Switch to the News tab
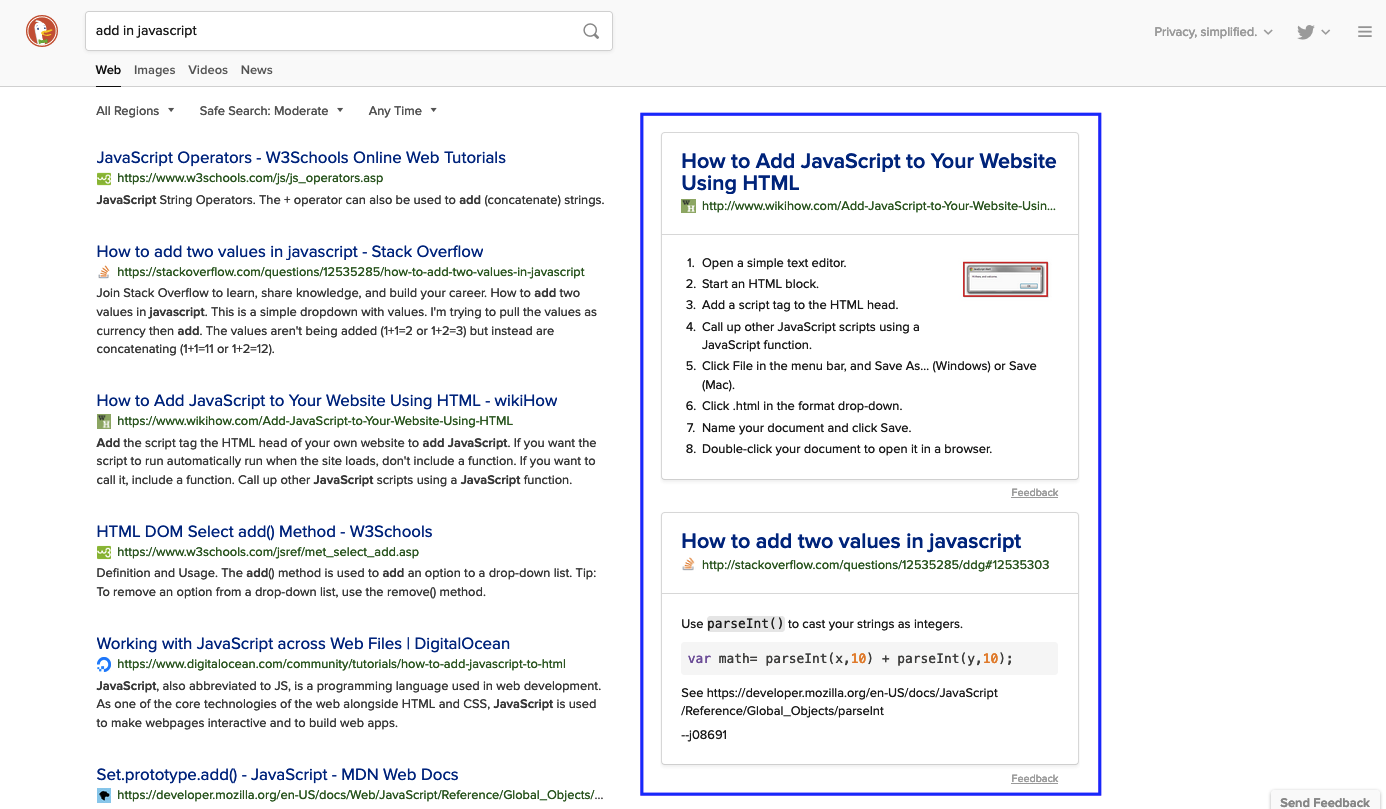This screenshot has height=809, width=1386. coord(256,70)
